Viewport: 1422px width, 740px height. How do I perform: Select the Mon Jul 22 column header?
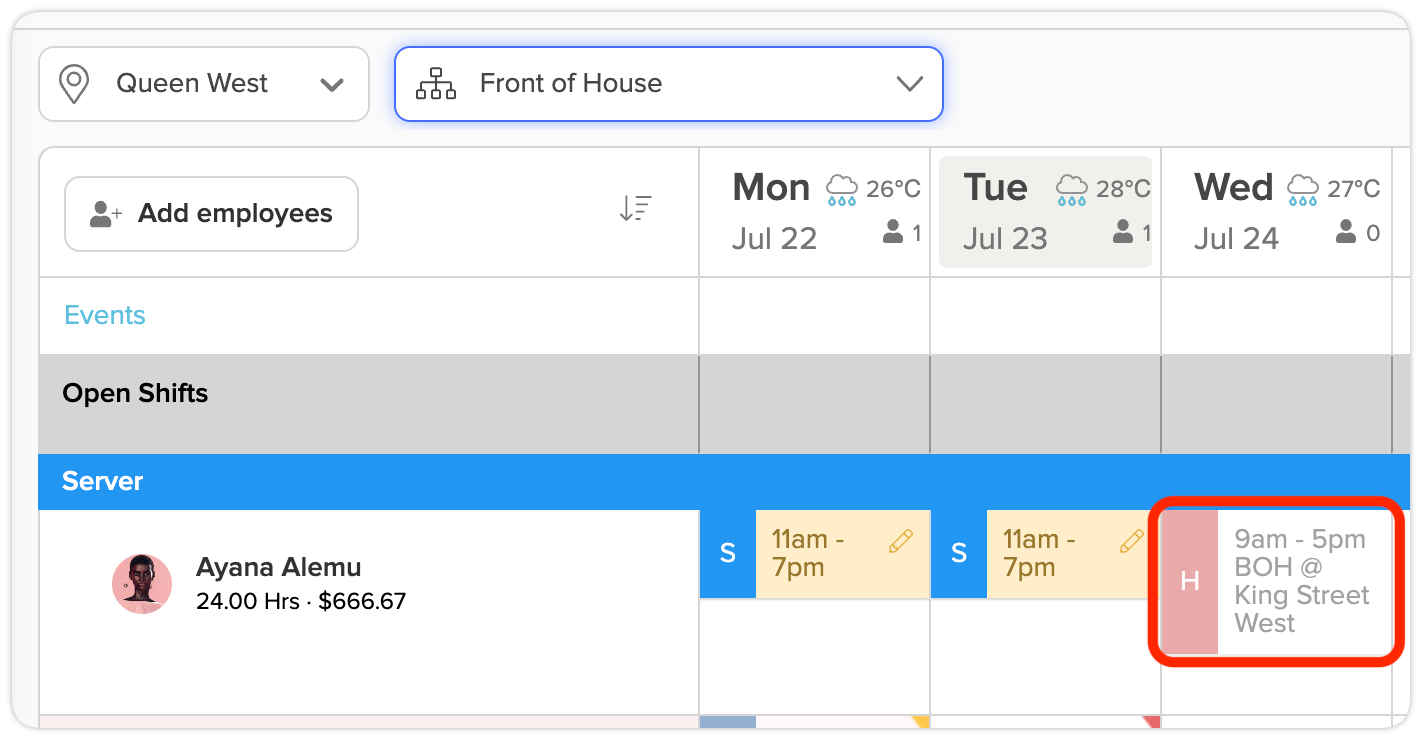point(814,212)
